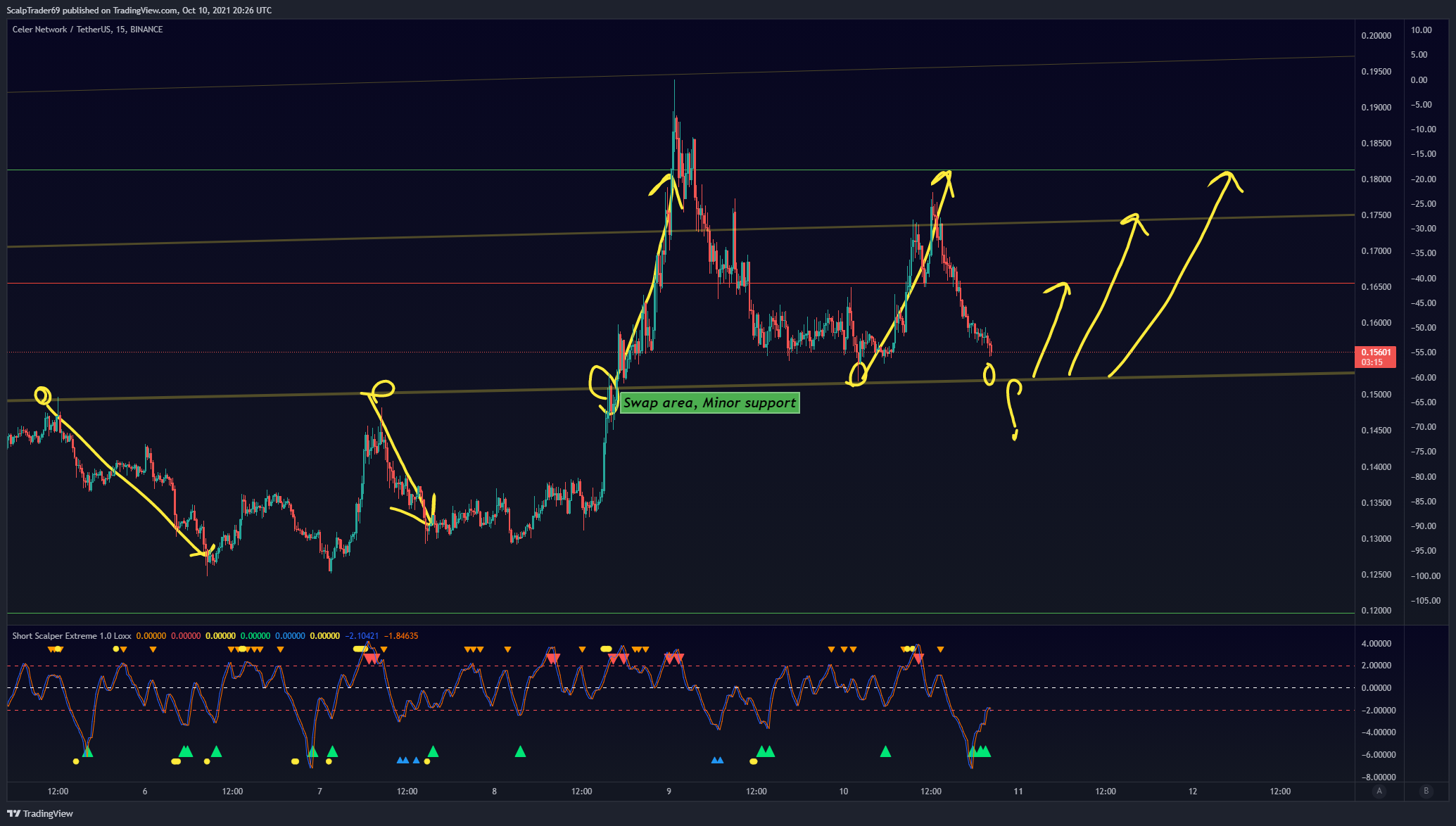Click the 0.18000 price axis label
Image resolution: width=1456 pixels, height=826 pixels.
[1376, 179]
